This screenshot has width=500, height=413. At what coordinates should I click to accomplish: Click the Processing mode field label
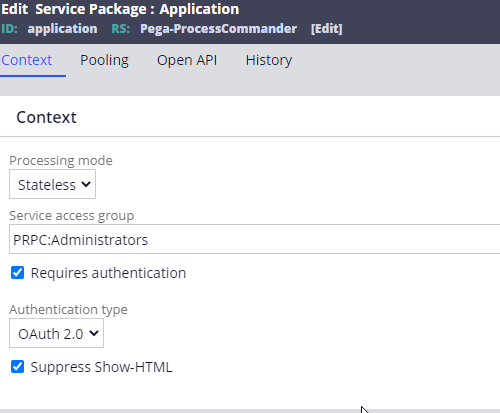tap(61, 161)
